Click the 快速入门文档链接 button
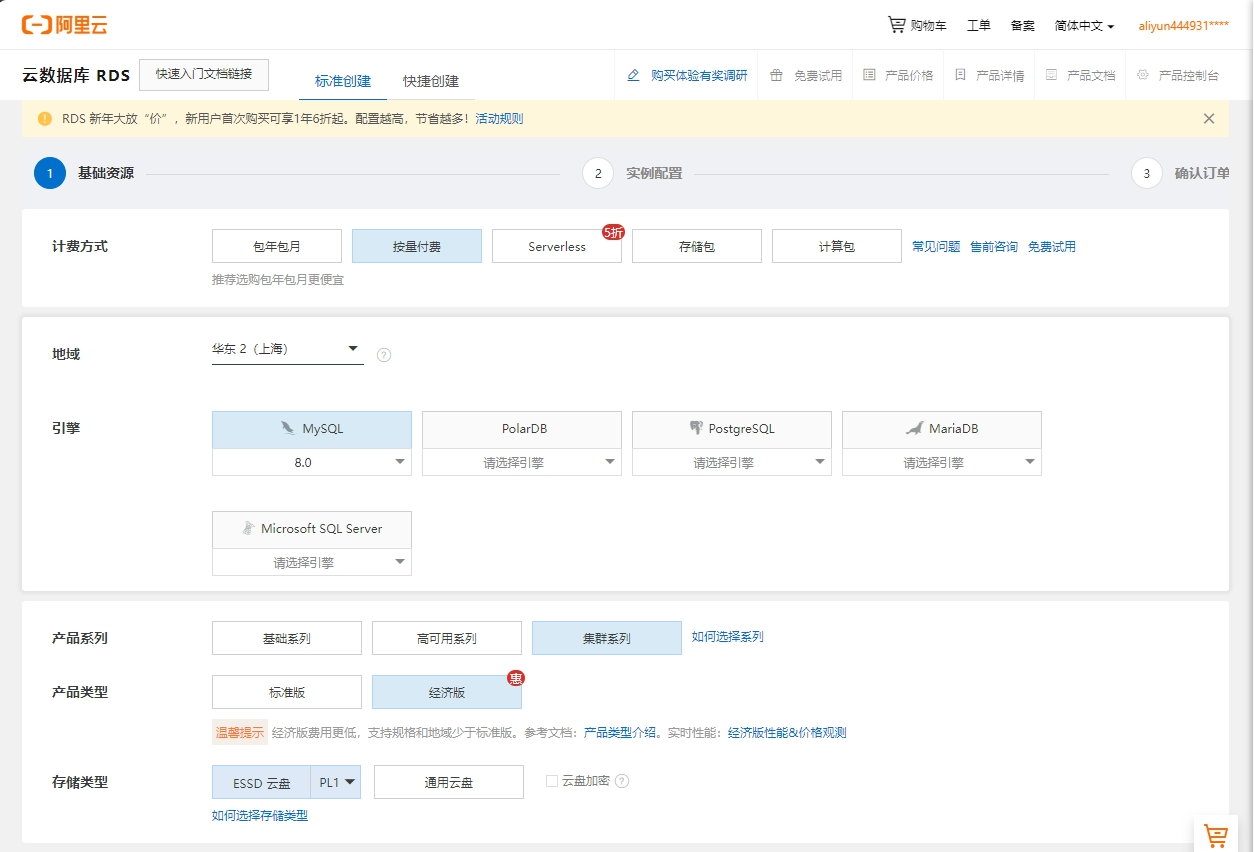This screenshot has height=852, width=1254. [x=204, y=74]
